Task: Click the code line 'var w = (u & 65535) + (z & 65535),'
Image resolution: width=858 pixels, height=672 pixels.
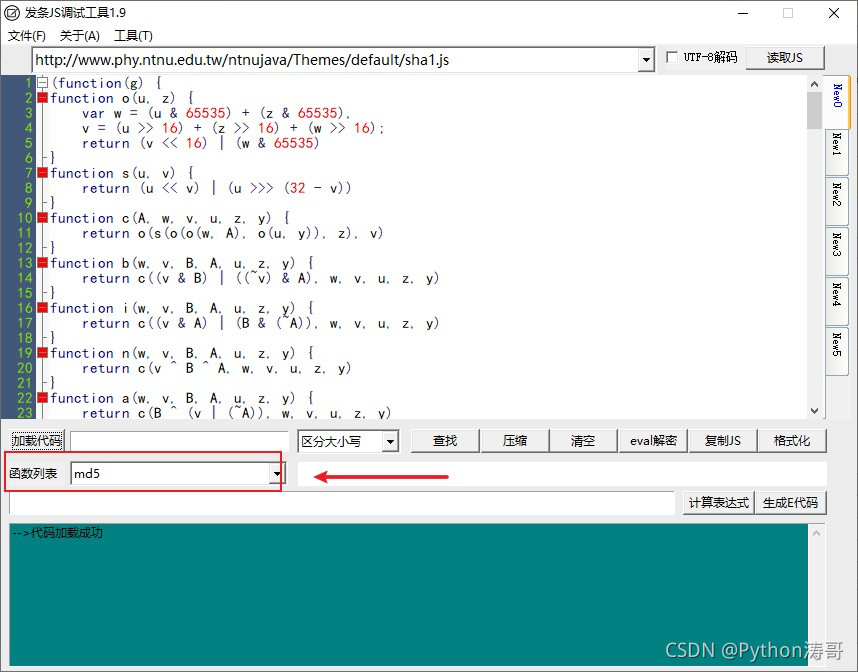Action: click(x=216, y=113)
